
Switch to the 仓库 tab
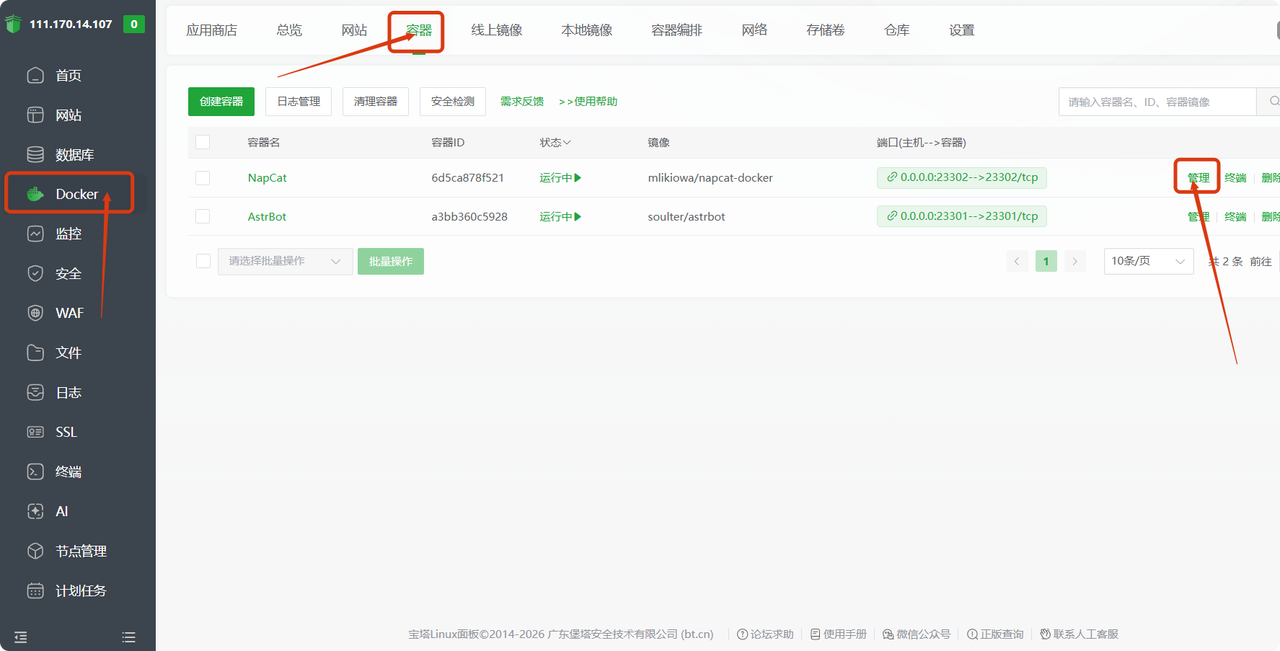click(897, 30)
